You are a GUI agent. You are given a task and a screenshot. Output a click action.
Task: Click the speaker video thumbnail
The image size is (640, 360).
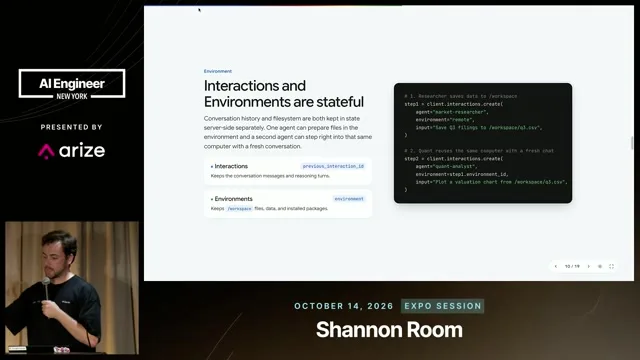(72, 287)
